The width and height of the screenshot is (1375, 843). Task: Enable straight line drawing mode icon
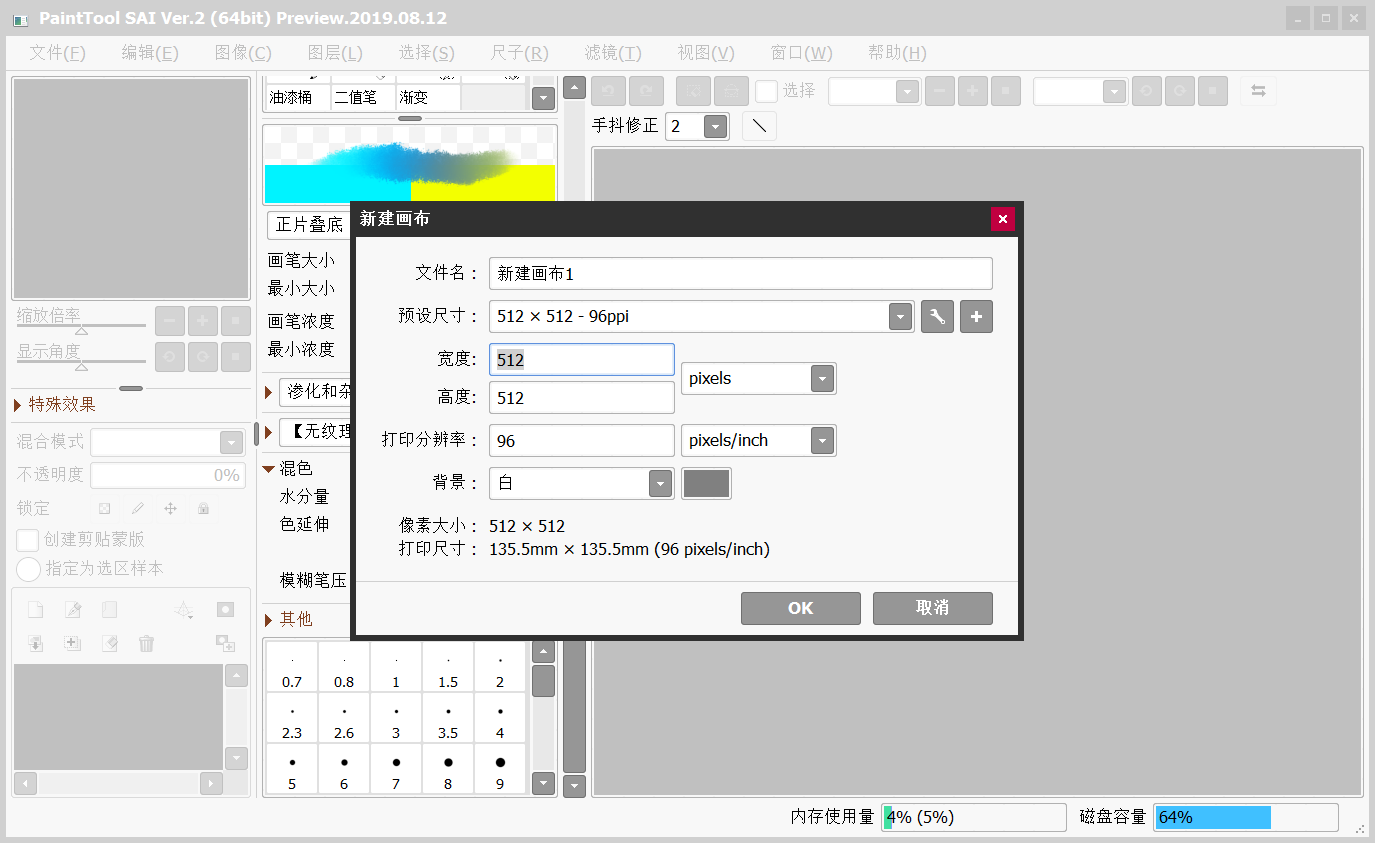[x=760, y=126]
